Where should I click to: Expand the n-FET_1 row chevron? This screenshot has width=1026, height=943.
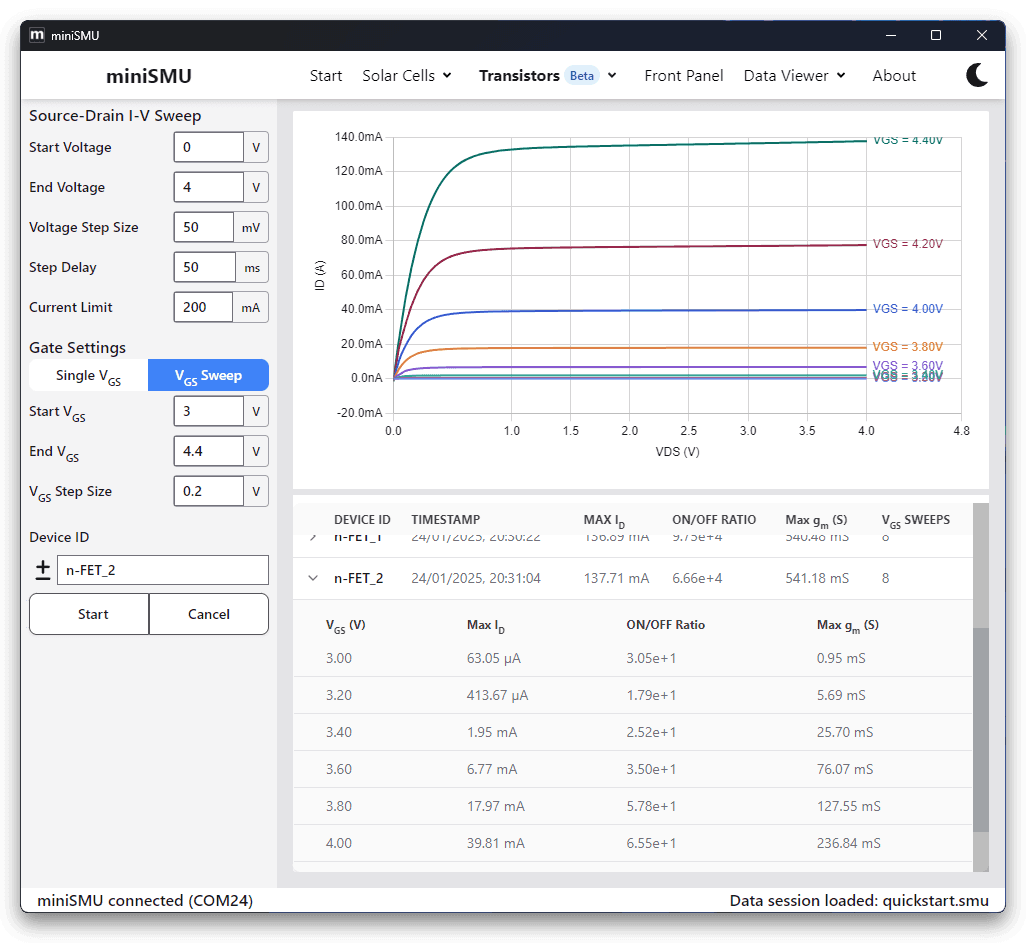313,537
